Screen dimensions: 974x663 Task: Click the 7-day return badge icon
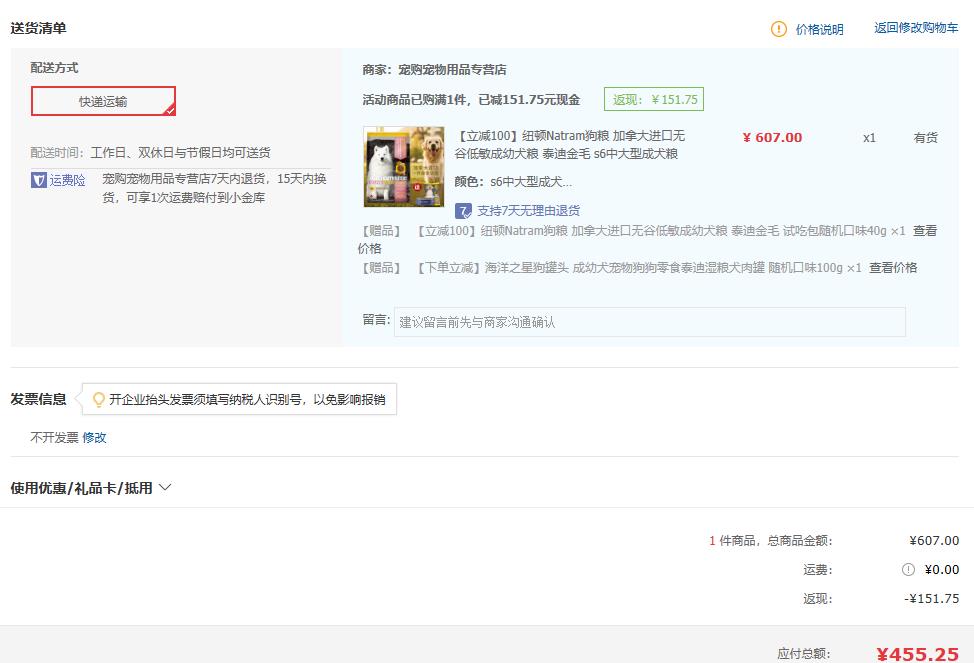point(463,211)
